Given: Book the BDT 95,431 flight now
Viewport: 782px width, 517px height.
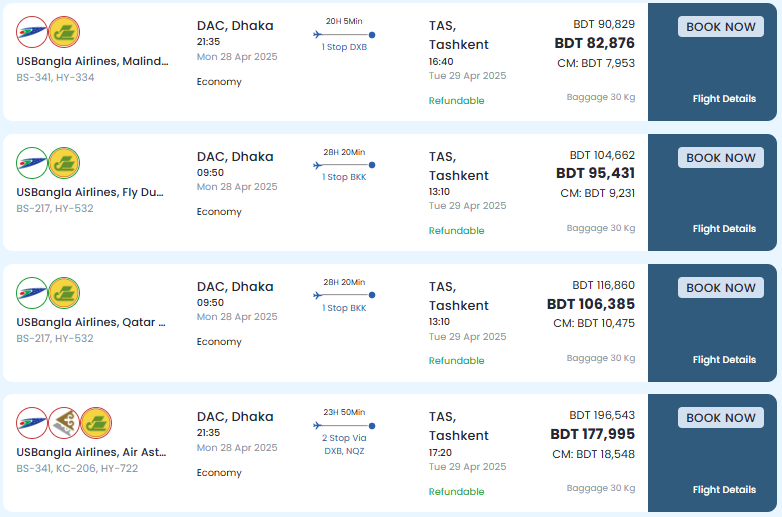Looking at the screenshot, I should pos(721,158).
